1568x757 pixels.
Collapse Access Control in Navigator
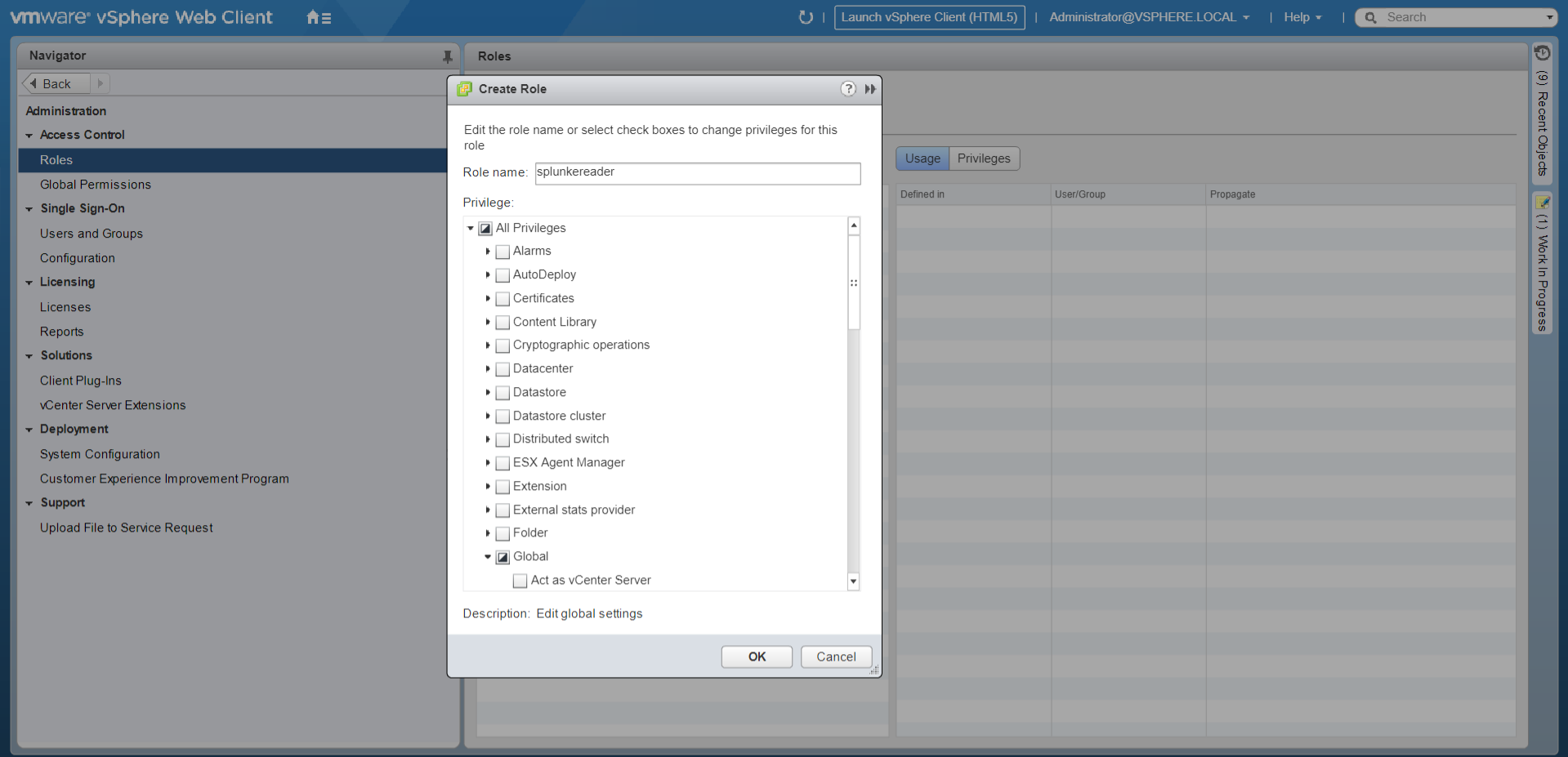[x=29, y=136]
